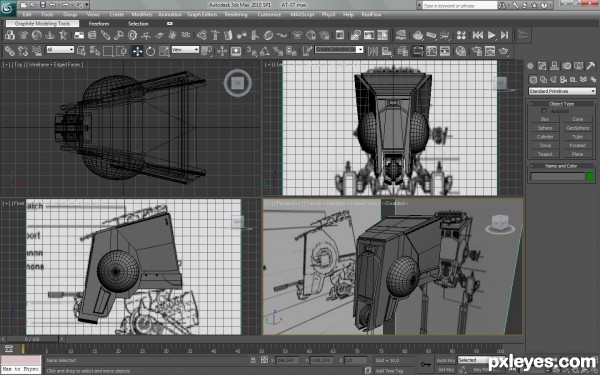Image resolution: width=600 pixels, height=375 pixels.
Task: Open the Modifiers menu
Action: click(x=142, y=15)
